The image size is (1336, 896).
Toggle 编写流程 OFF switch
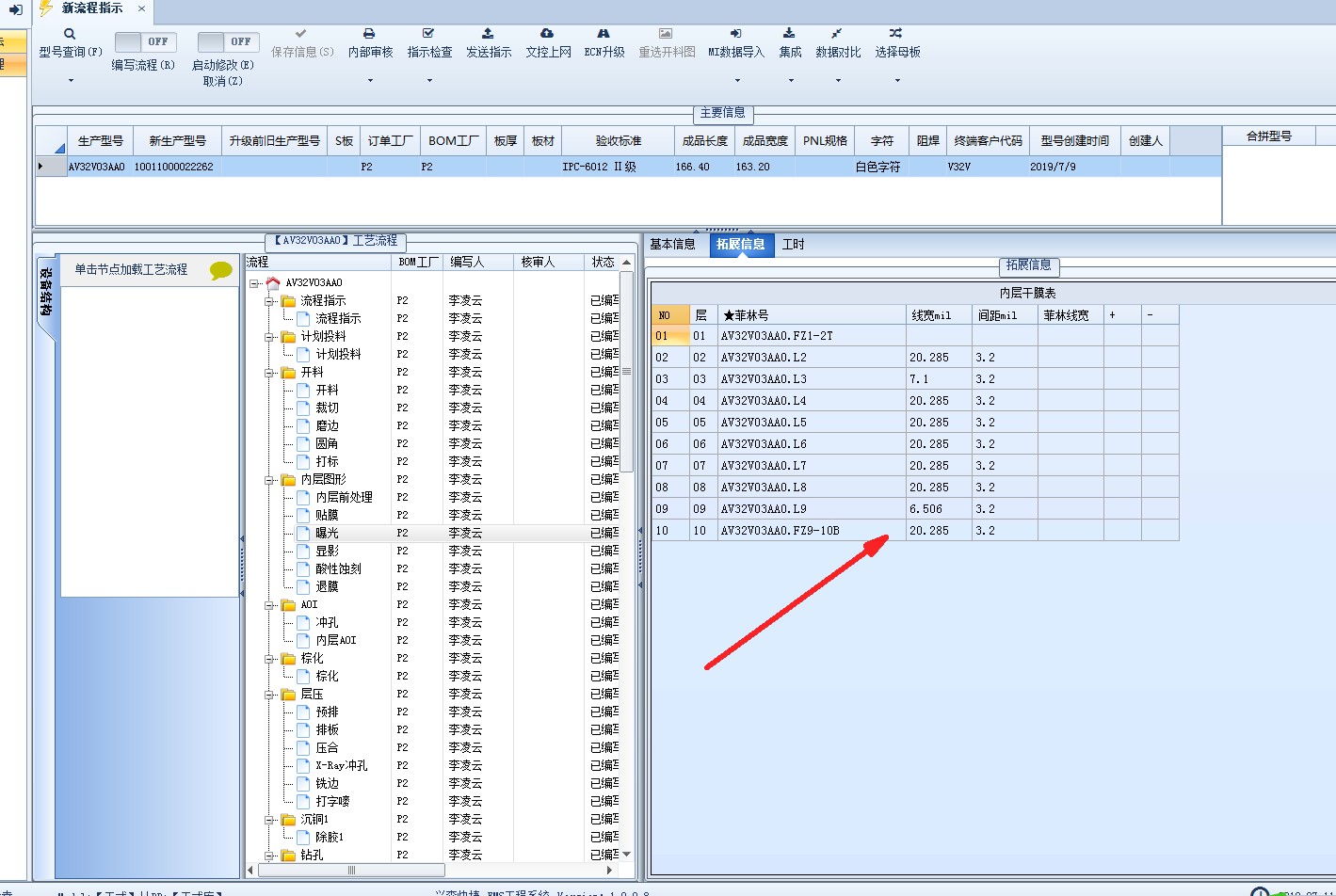click(145, 41)
